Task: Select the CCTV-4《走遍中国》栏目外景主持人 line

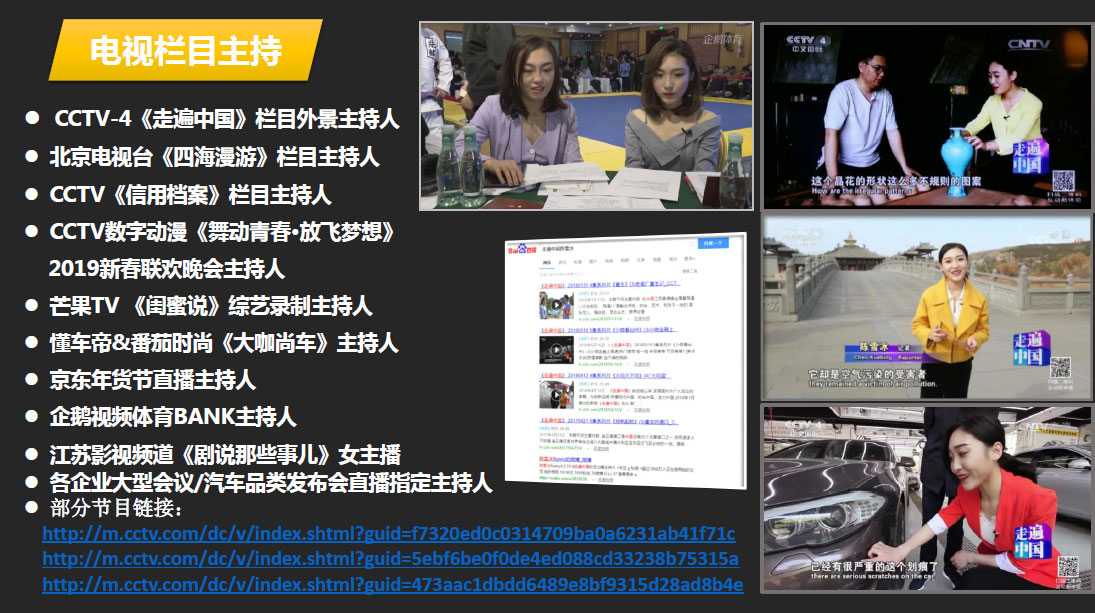Action: [x=227, y=119]
